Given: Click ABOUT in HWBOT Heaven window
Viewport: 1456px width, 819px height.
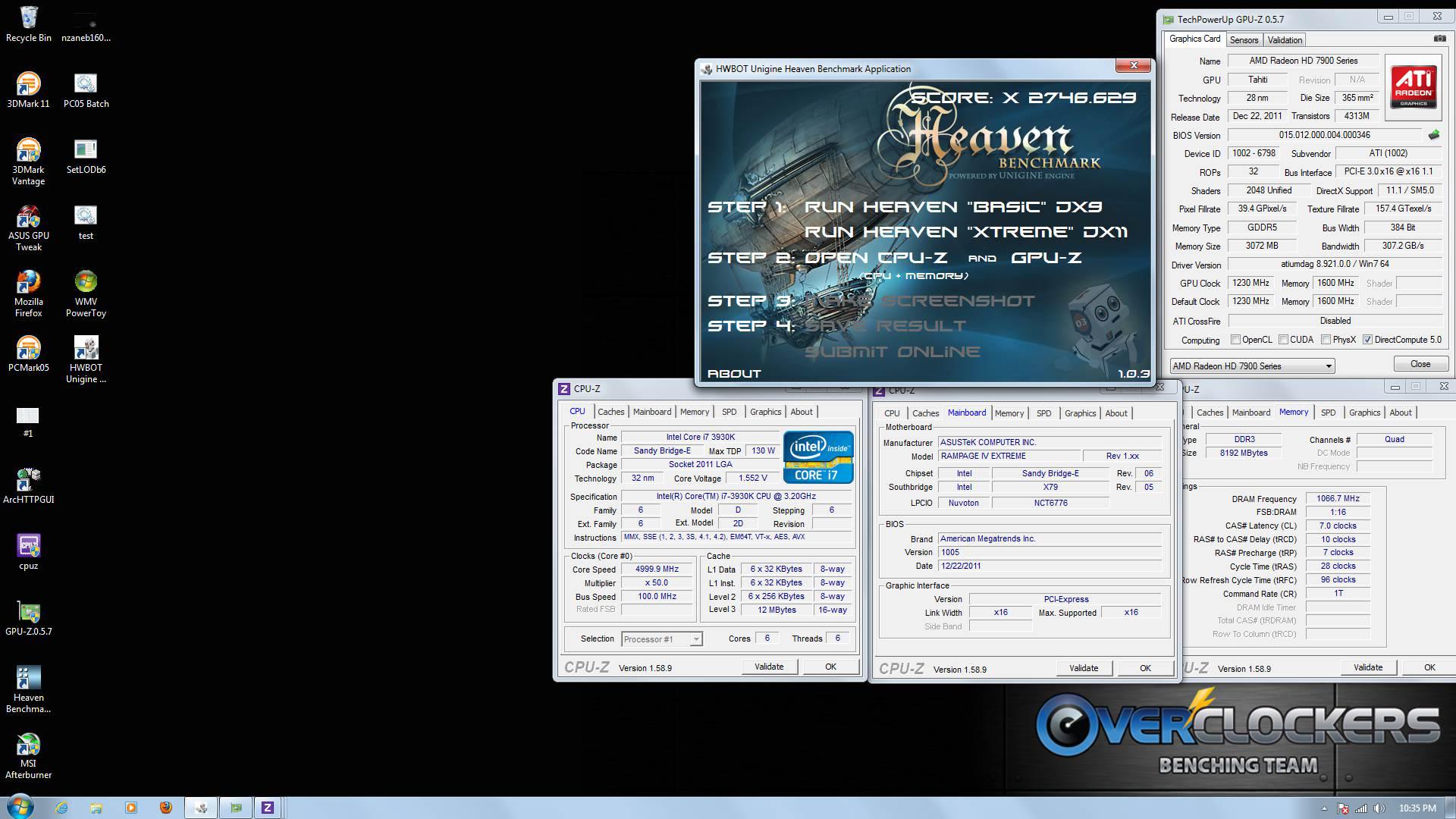Looking at the screenshot, I should (x=733, y=373).
